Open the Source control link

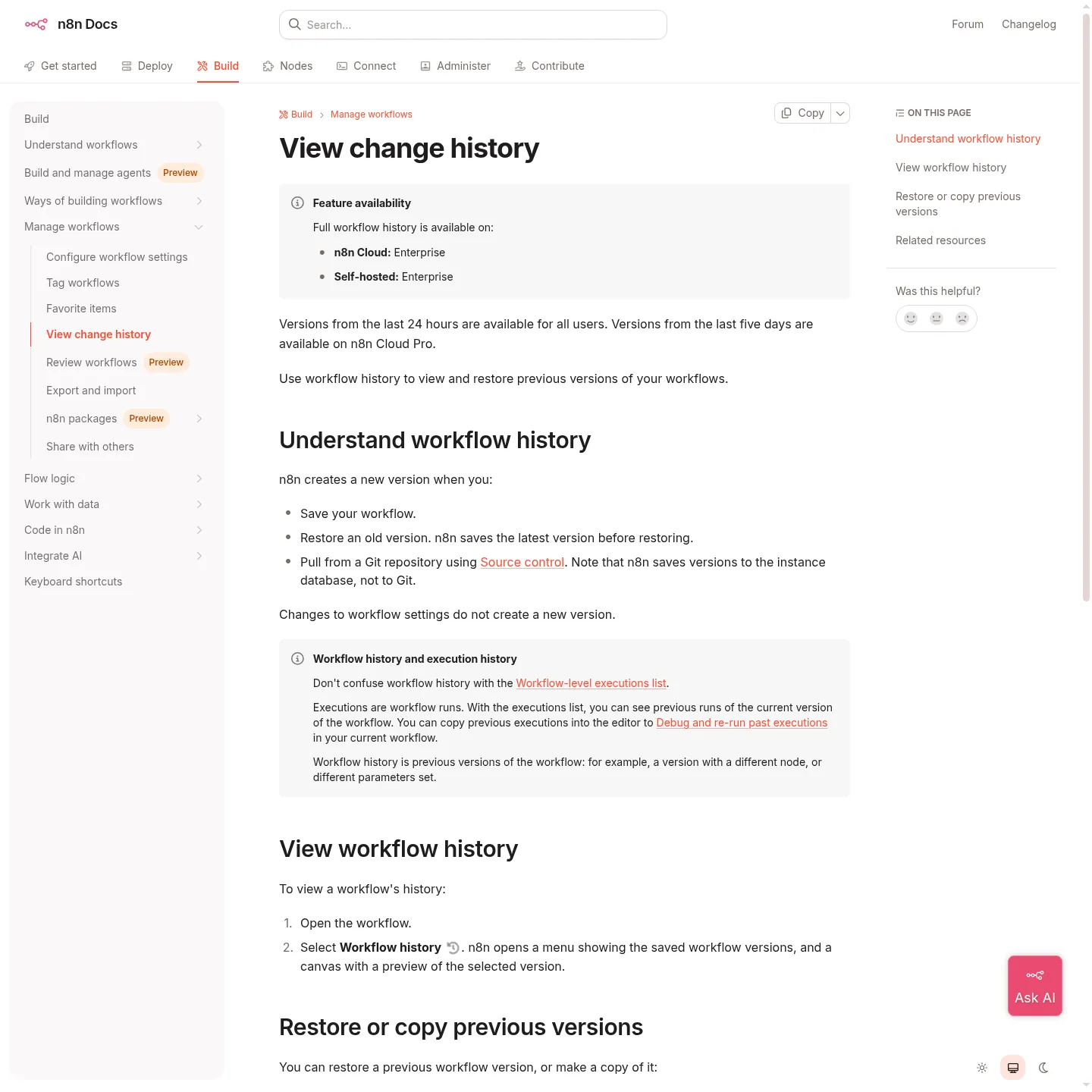(522, 562)
